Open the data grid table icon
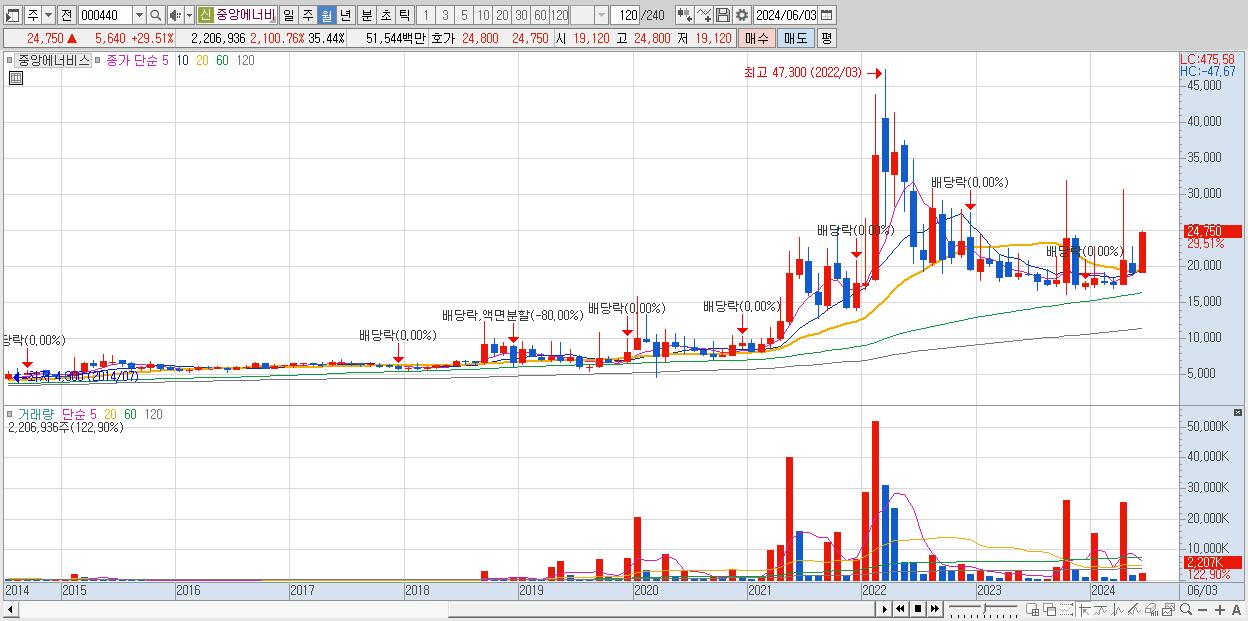1248x621 pixels. click(15, 79)
